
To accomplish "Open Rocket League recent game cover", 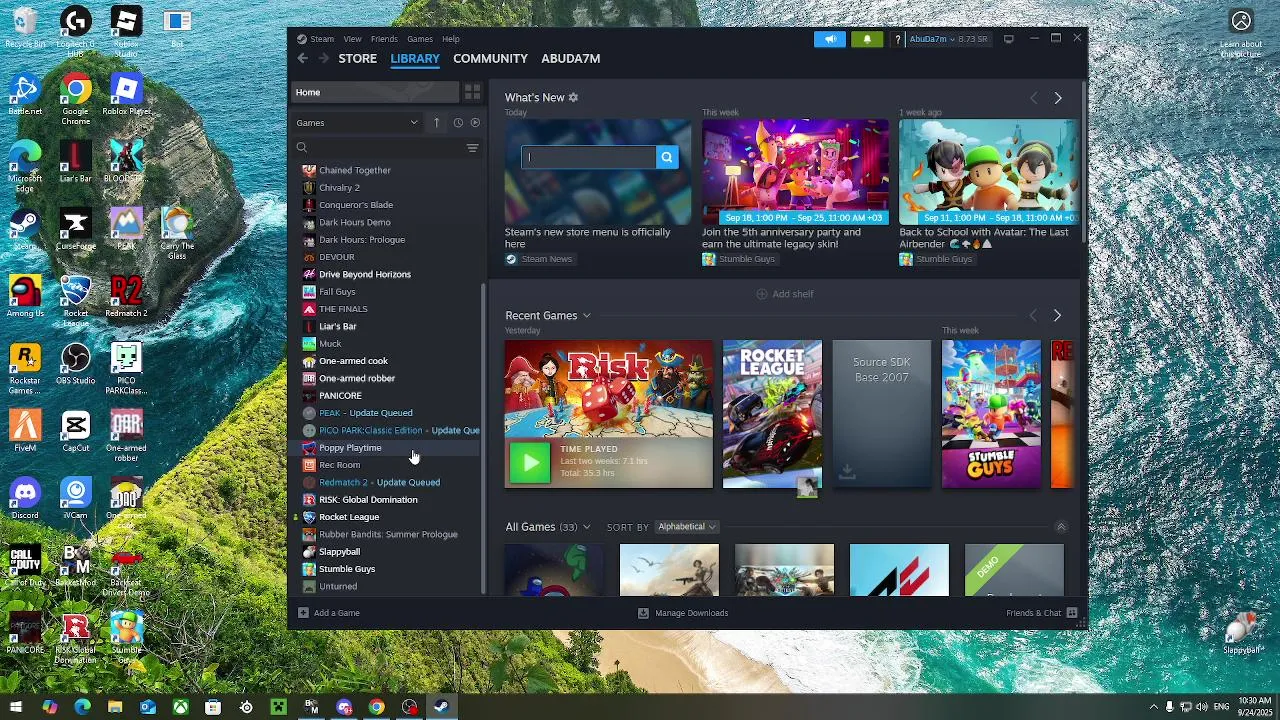I will click(772, 414).
